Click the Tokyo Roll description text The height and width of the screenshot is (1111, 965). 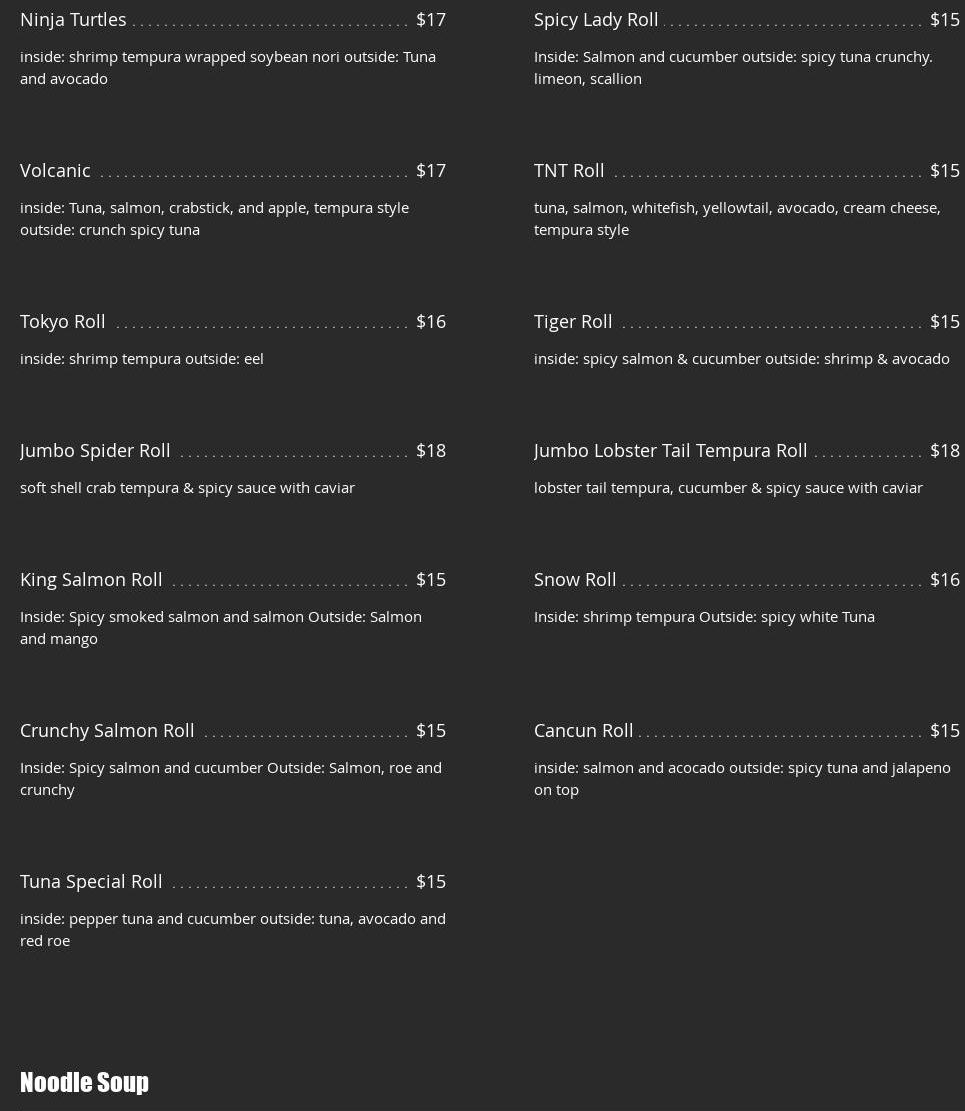click(142, 359)
